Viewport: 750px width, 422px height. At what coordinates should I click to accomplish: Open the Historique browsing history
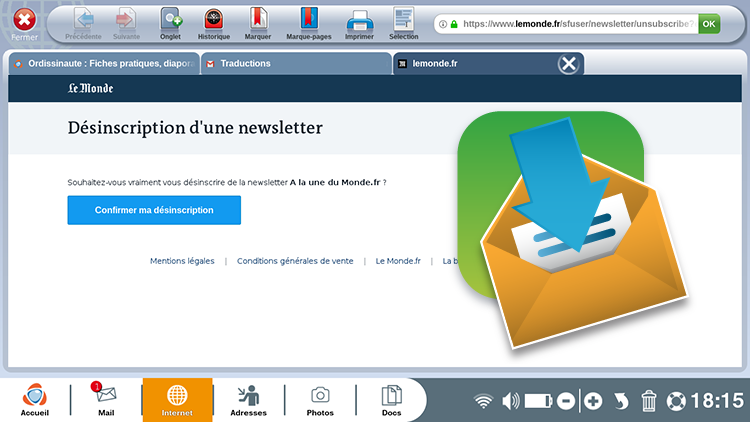214,23
